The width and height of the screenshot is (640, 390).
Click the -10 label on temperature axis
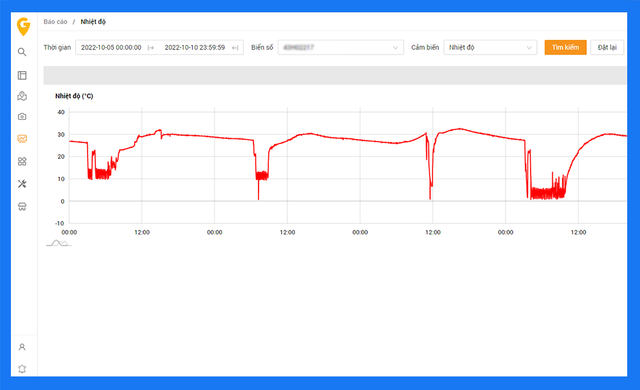pos(60,223)
